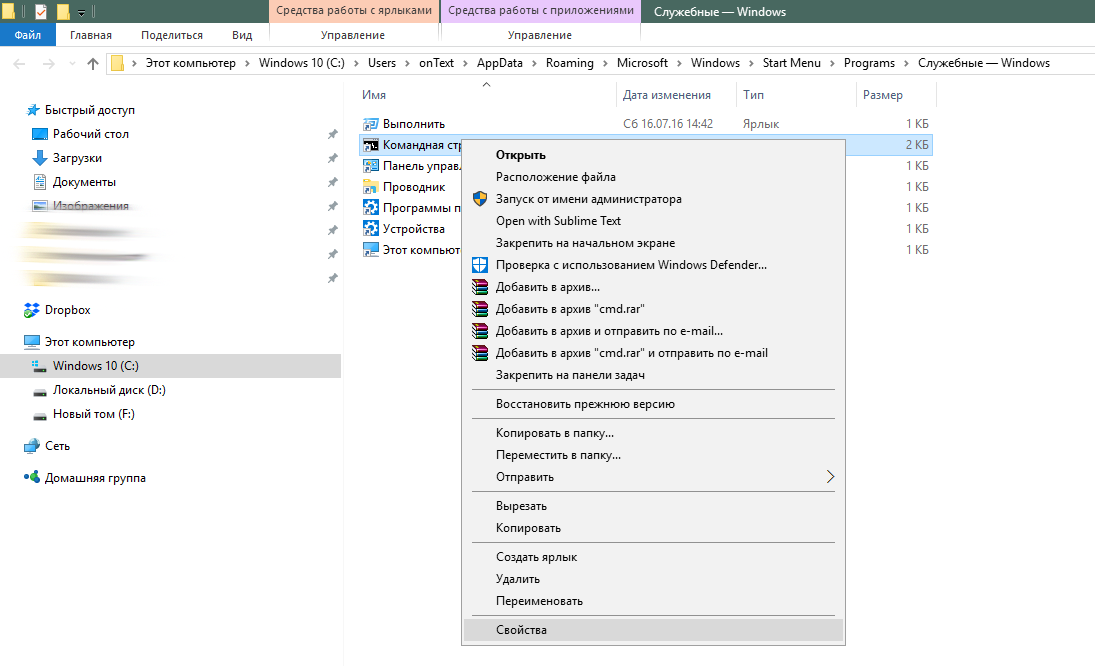Click the properties checkmark icon in title bar

[x=41, y=11]
